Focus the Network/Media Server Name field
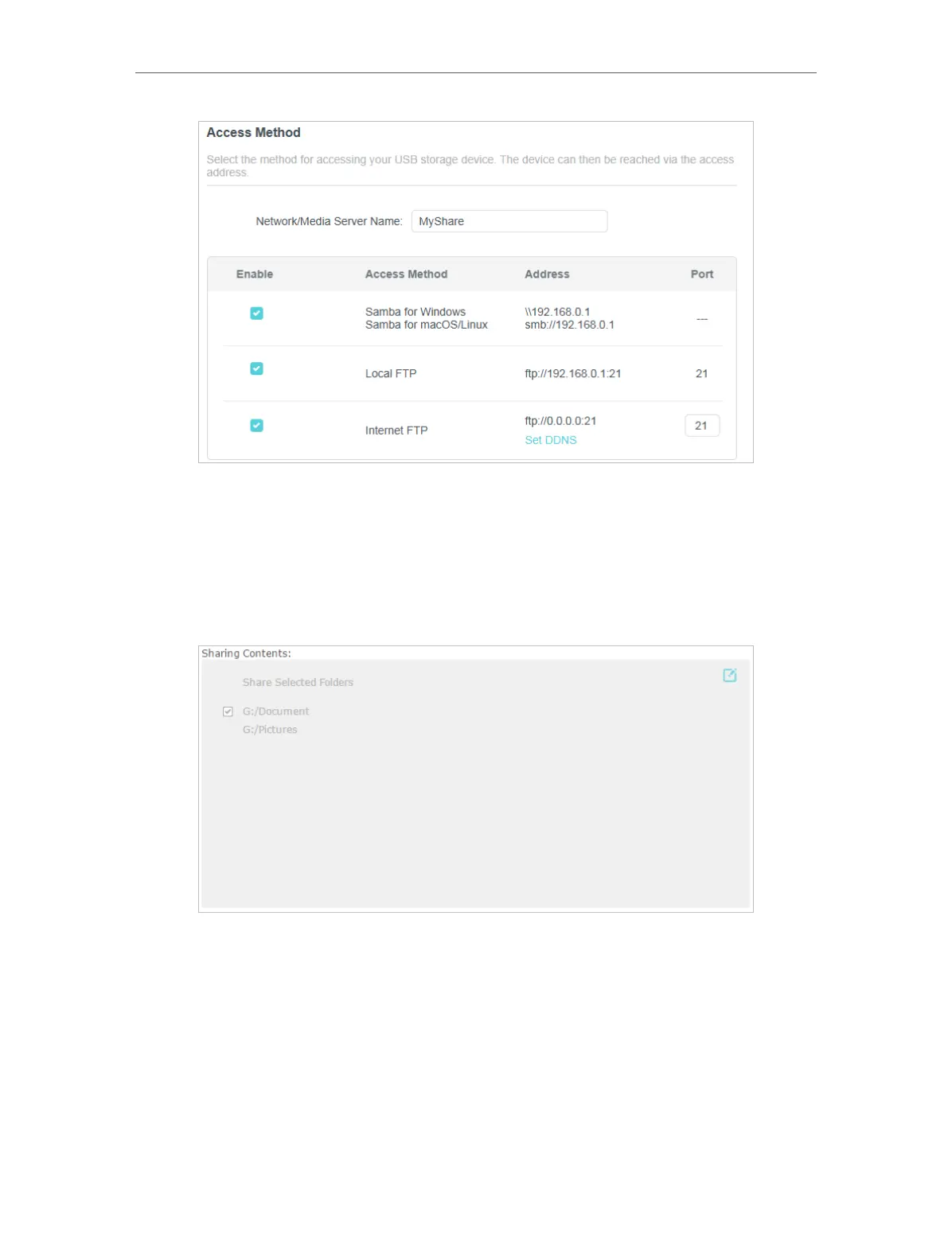Viewport: 952px width, 1259px height. pos(509,221)
